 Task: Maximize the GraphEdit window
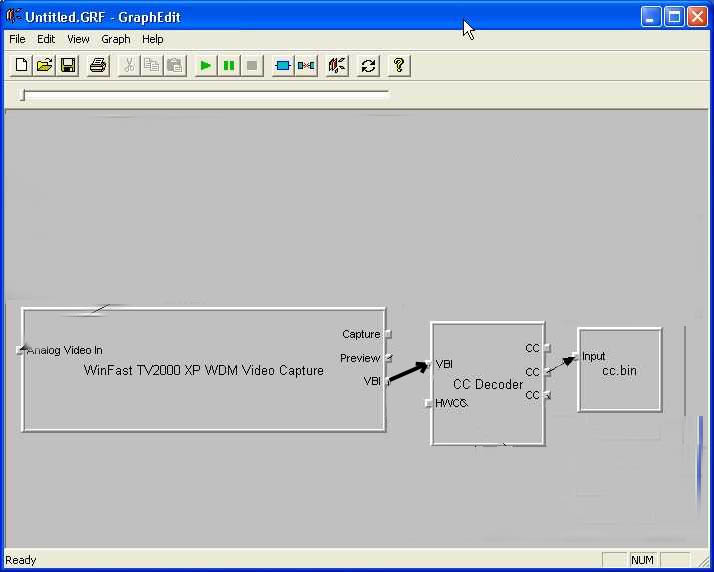(x=674, y=17)
